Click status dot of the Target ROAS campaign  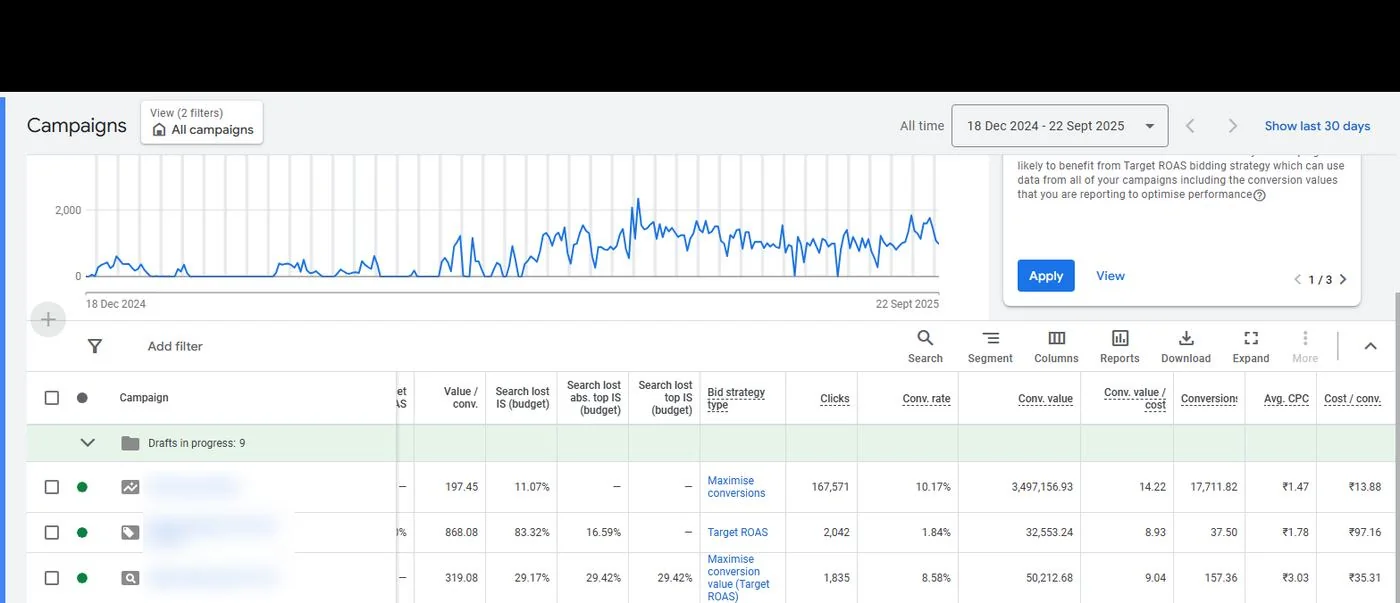(82, 532)
